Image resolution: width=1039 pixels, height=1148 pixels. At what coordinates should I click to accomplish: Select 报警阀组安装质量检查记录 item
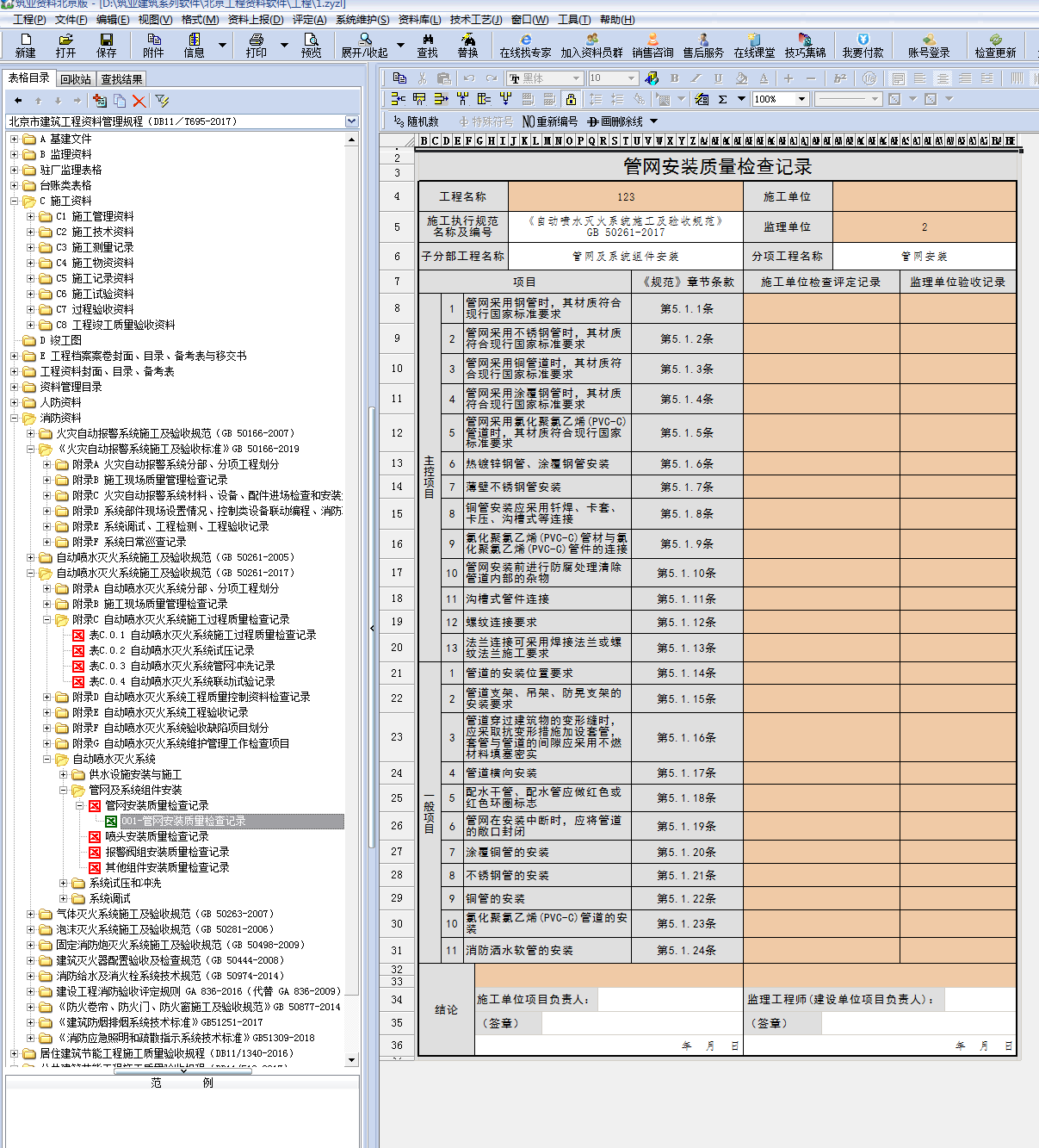point(167,852)
